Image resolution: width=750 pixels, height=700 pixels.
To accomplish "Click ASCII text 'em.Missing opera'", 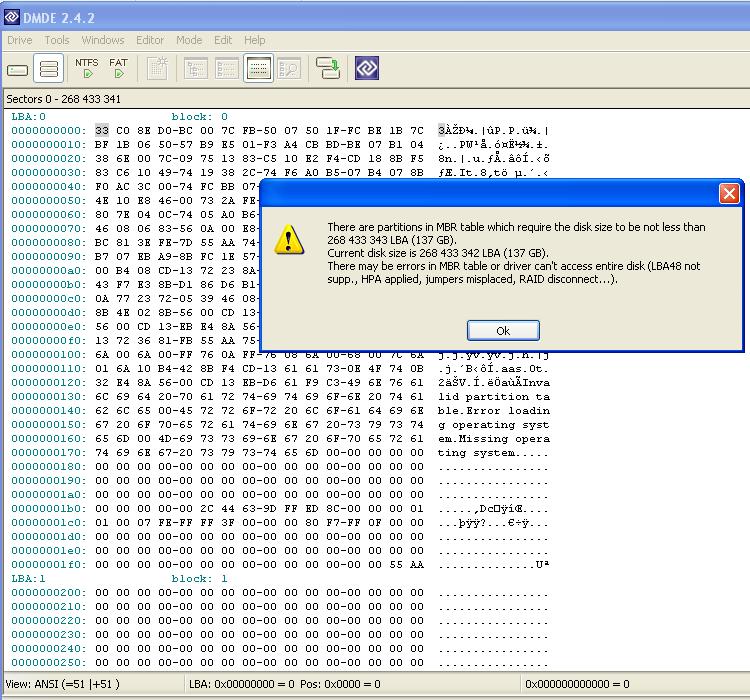I will (x=494, y=439).
